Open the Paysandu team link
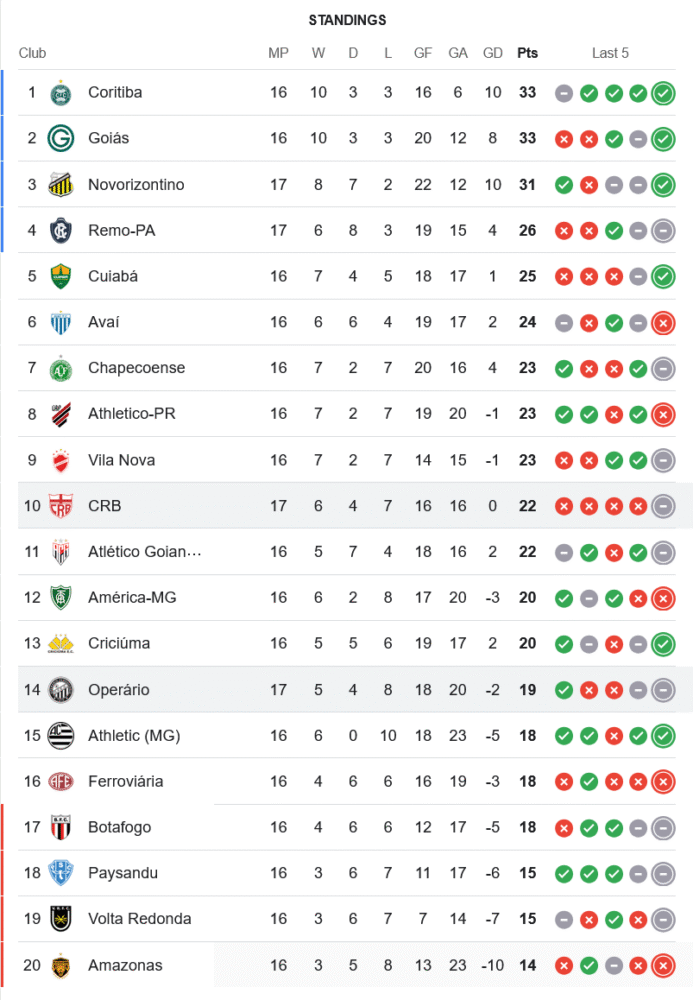 click(x=122, y=873)
